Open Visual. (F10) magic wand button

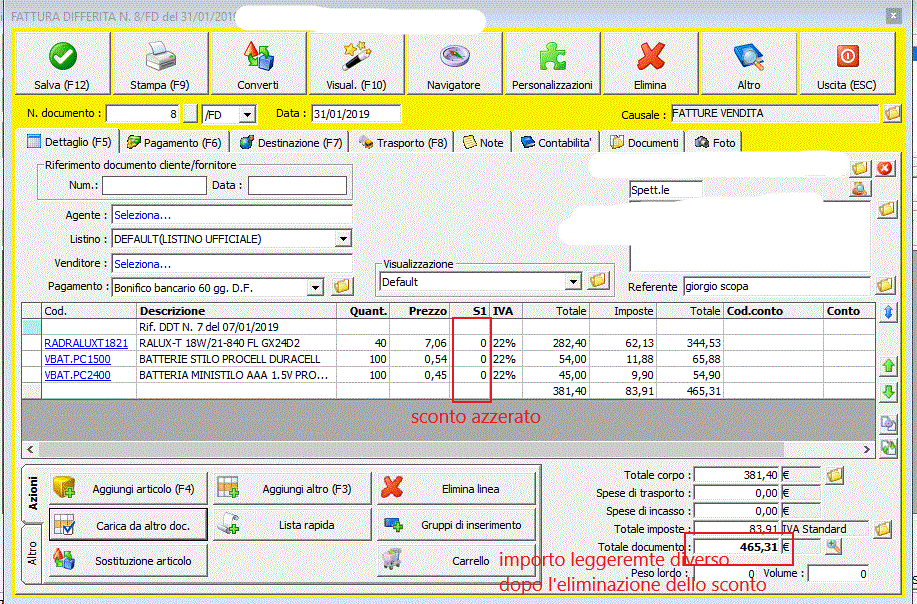356,63
